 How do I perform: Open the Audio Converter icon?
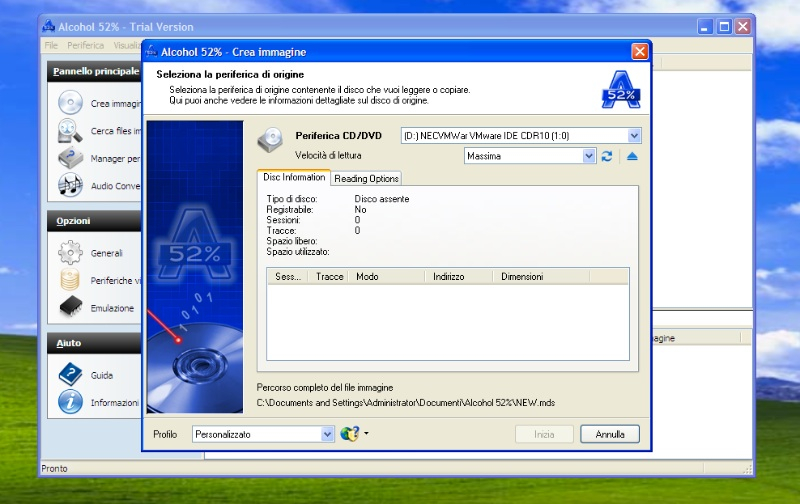pos(70,185)
